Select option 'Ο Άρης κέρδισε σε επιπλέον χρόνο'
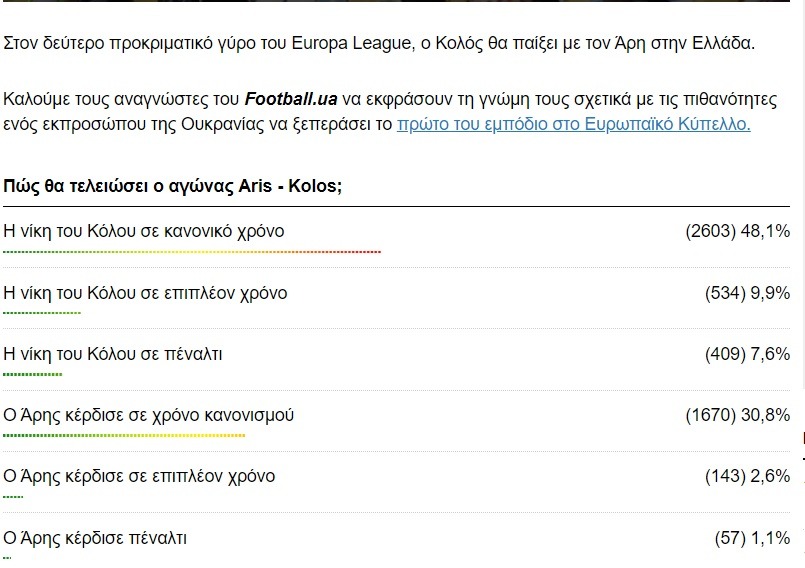This screenshot has height=568, width=805. [x=139, y=476]
